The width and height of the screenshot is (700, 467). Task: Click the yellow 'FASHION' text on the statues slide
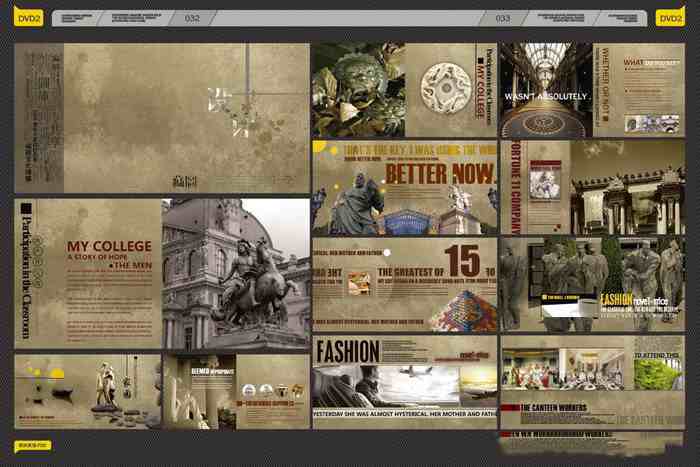click(x=616, y=300)
